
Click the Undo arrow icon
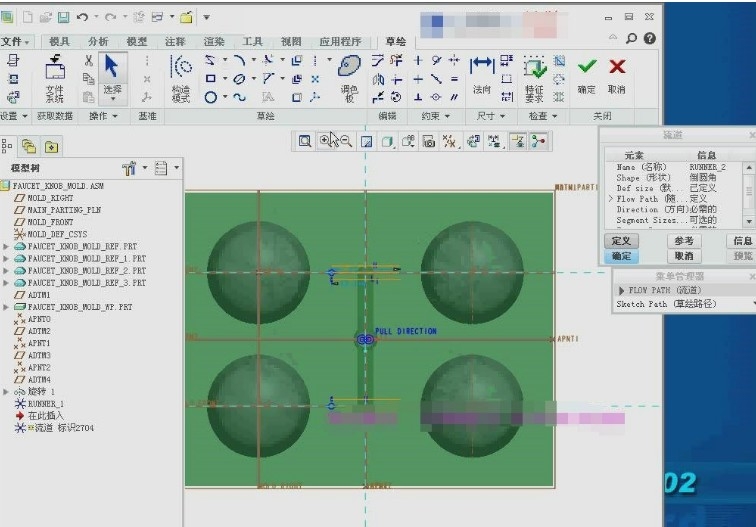(x=82, y=17)
